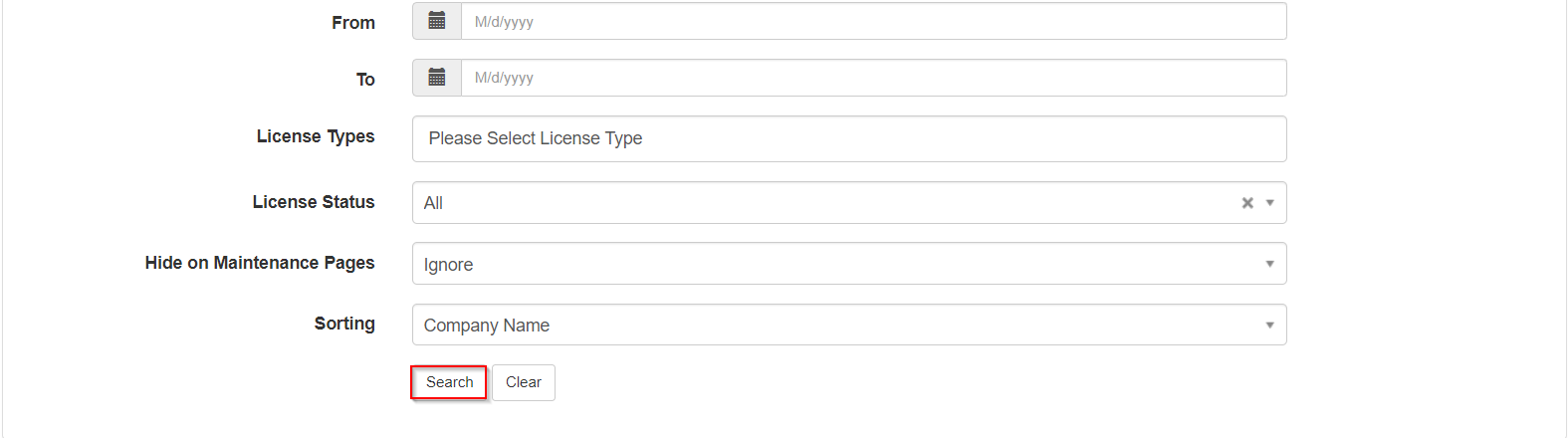This screenshot has width=1568, height=438.
Task: Click the To field label
Action: [x=365, y=80]
